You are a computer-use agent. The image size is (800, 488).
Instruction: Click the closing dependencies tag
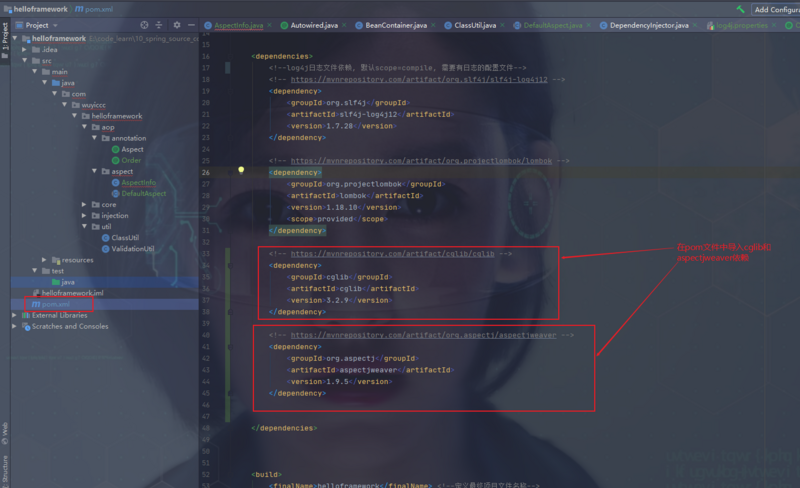point(284,428)
